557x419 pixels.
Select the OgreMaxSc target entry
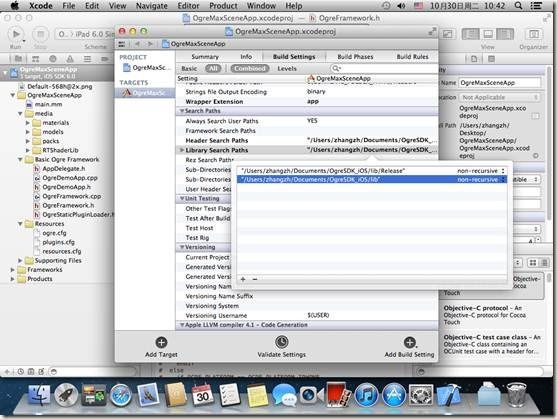click(145, 93)
